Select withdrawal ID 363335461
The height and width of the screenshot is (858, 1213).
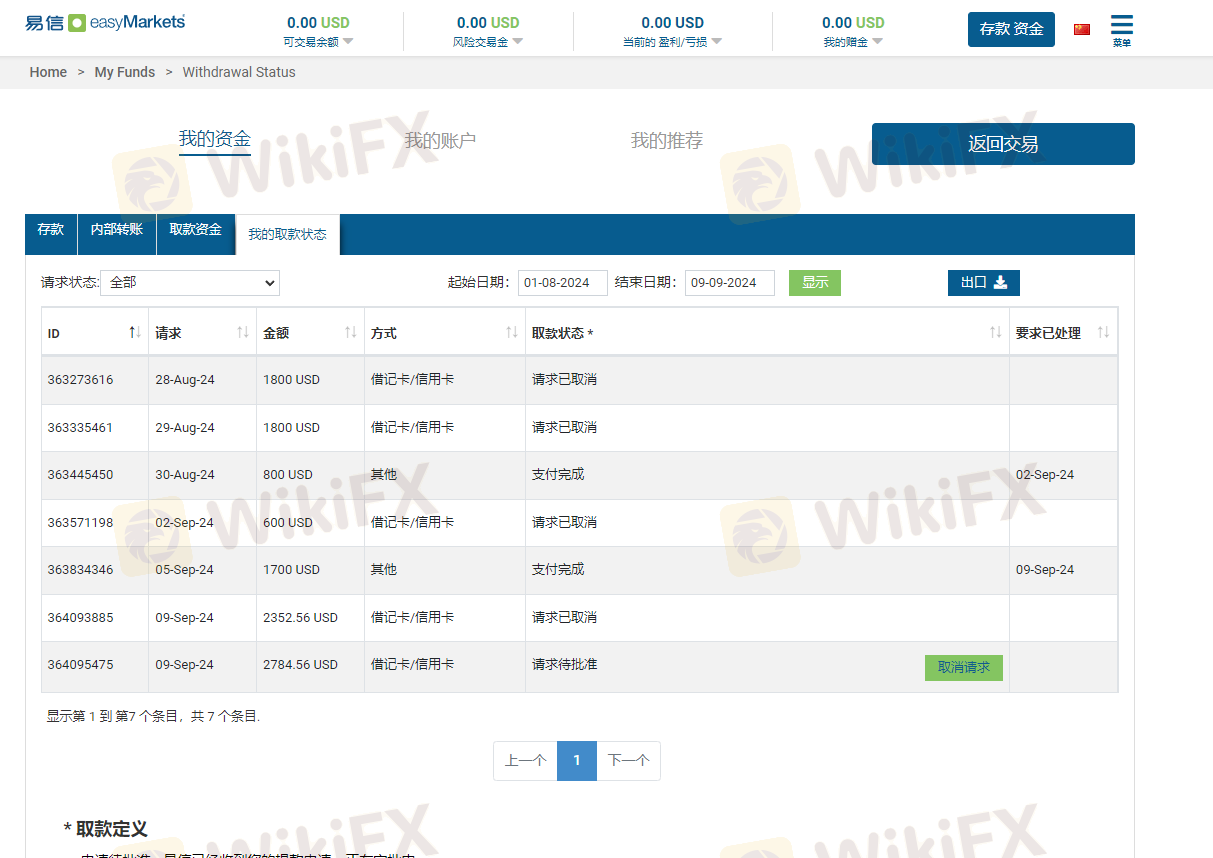coord(80,428)
